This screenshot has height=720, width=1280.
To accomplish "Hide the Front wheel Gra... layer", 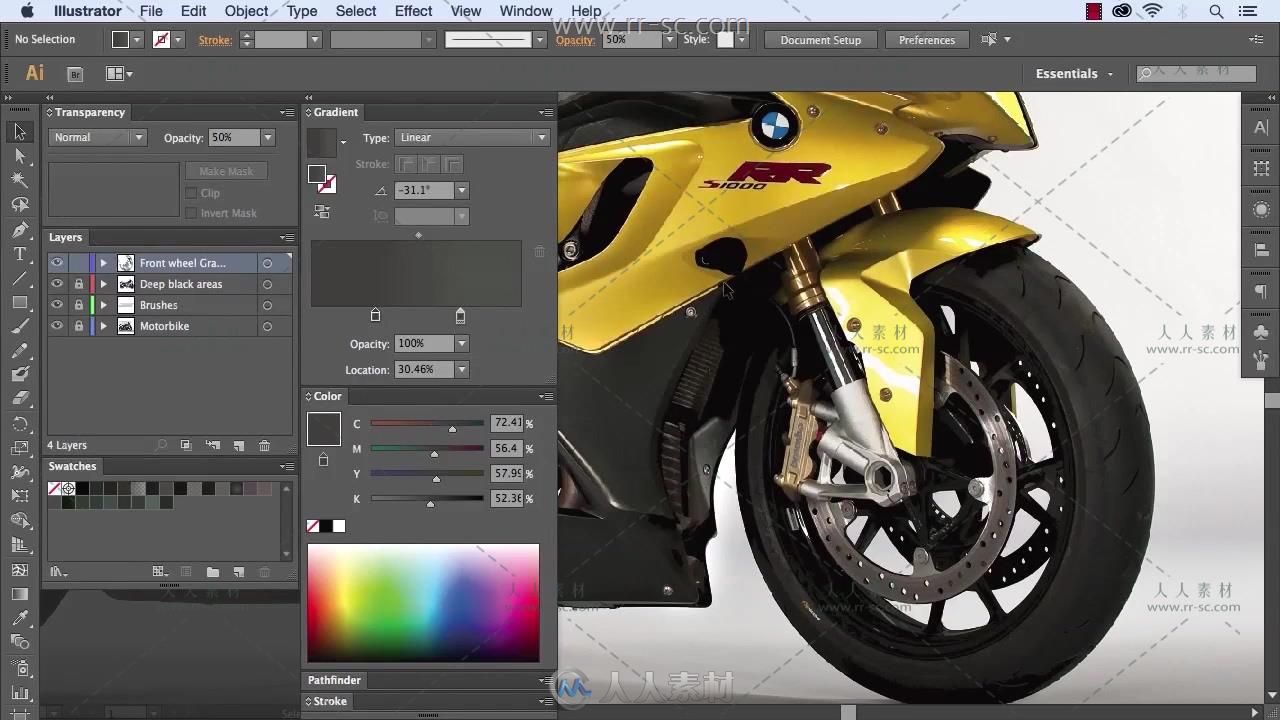I will click(x=57, y=263).
